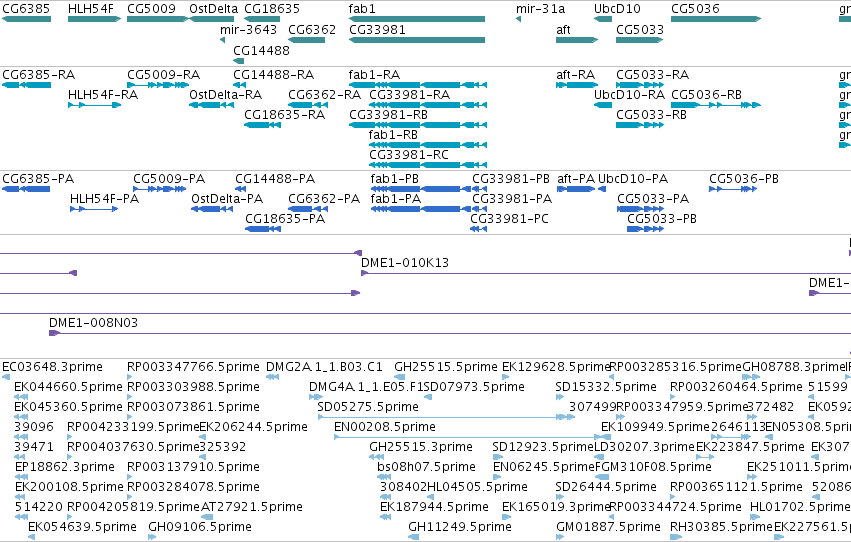The height and width of the screenshot is (542, 851).
Task: Click the aft-RA transcript label
Action: coord(576,74)
